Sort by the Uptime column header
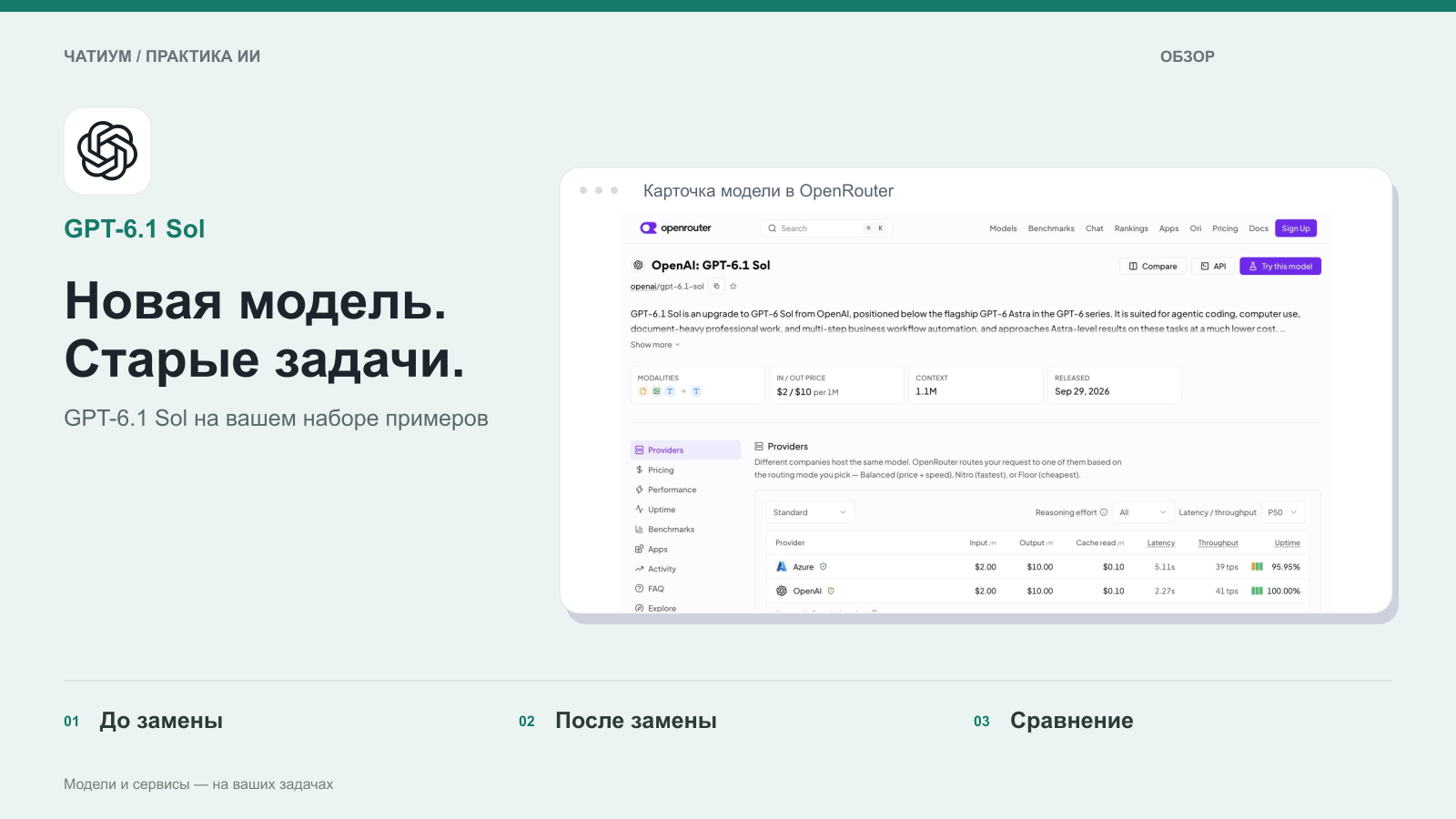Viewport: 1456px width, 819px height. 1287,543
